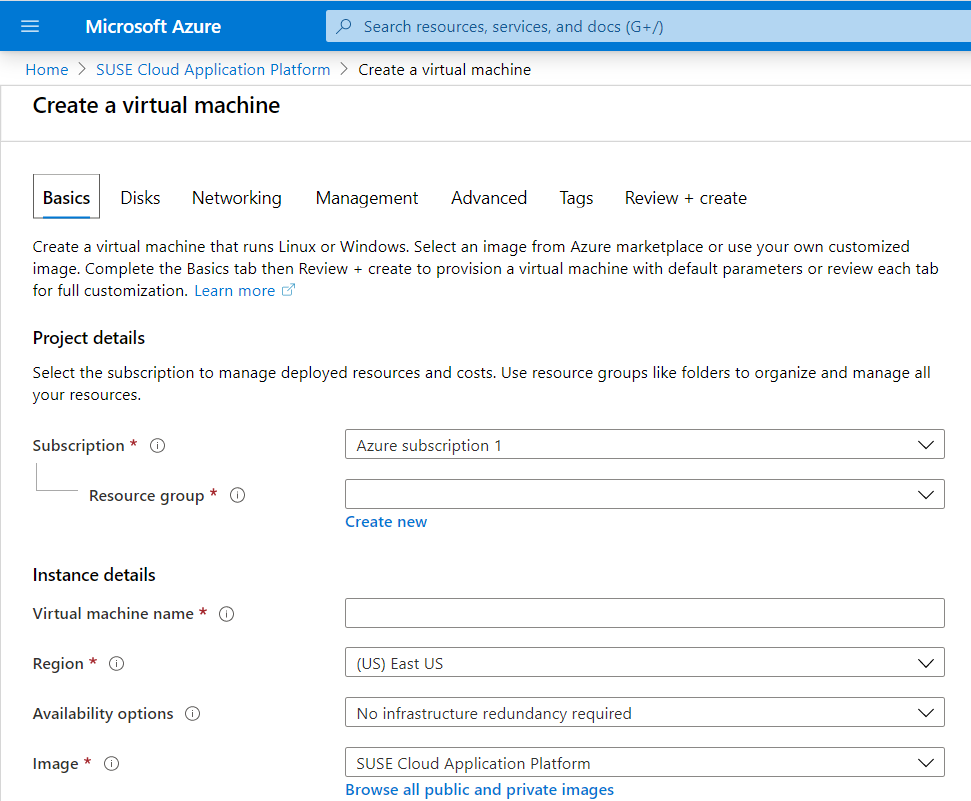Click Browse all public and private images
971x801 pixels.
[x=479, y=790]
